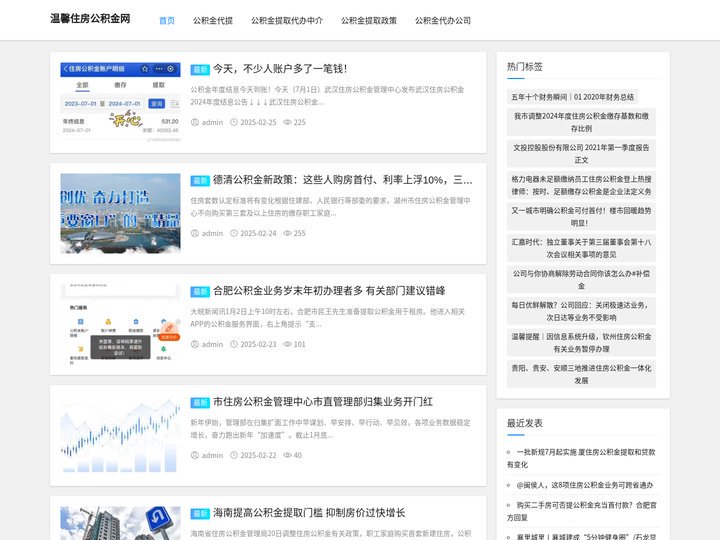Click the 热门标签 section heading
Viewport: 720px width, 540px height.
tap(524, 67)
